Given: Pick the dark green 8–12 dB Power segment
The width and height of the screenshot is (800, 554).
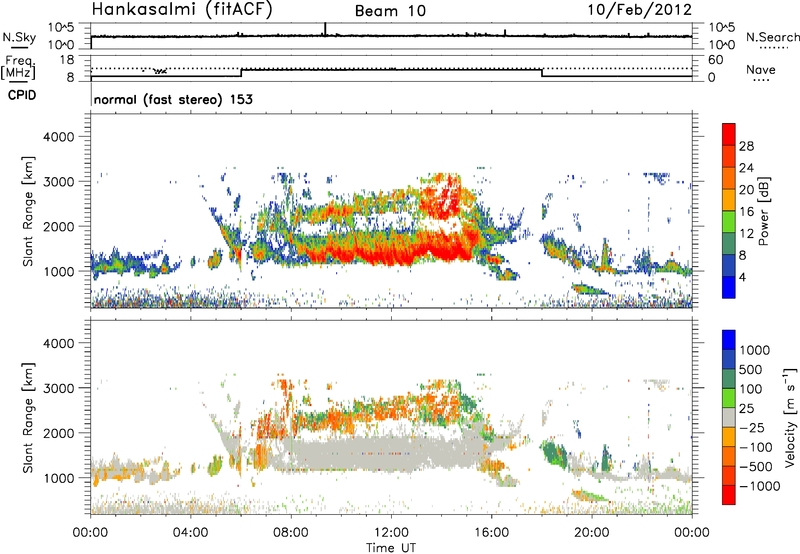Looking at the screenshot, I should [729, 243].
